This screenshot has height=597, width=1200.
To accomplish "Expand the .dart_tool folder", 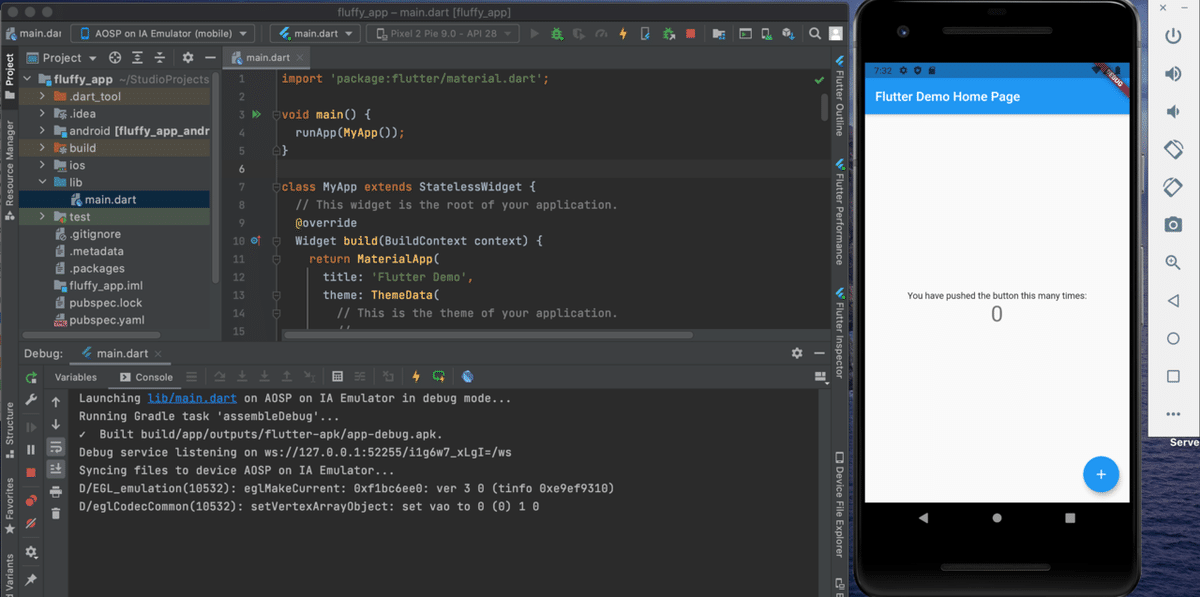I will (x=42, y=96).
